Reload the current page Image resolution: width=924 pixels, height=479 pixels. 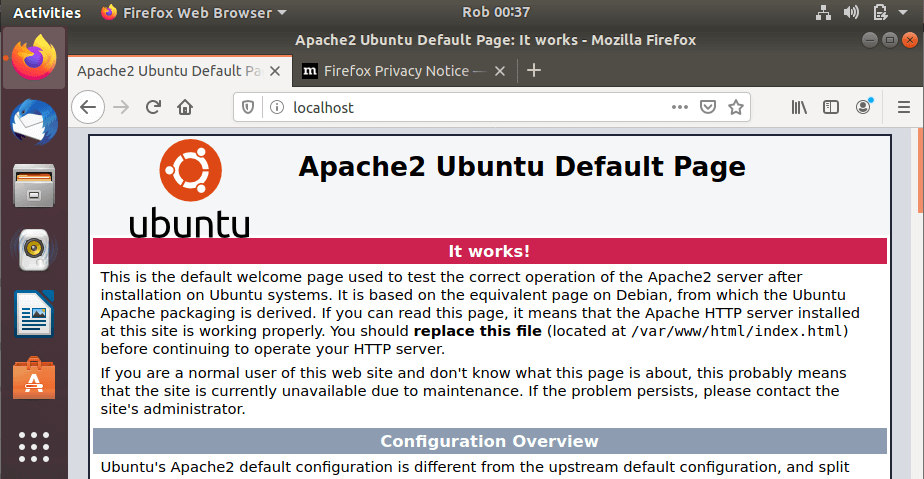[153, 107]
